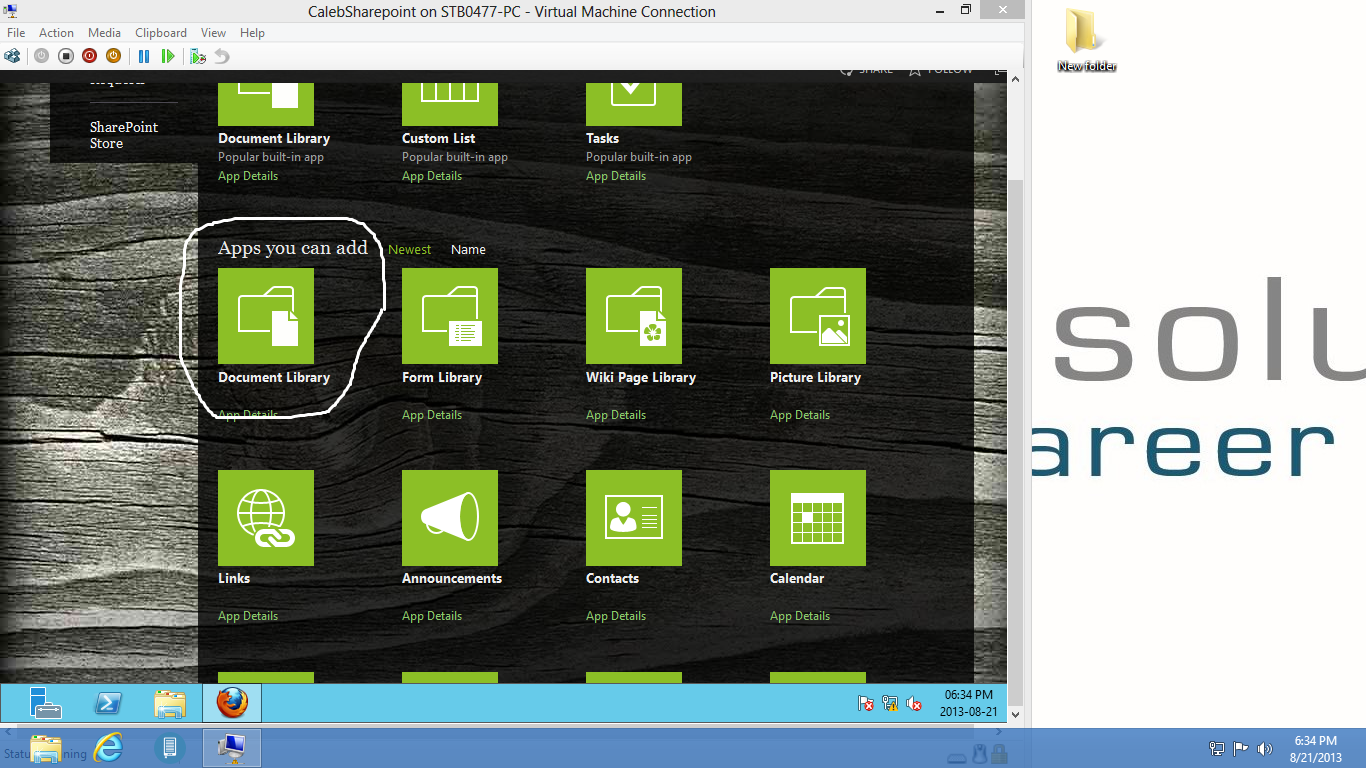Open App Details for Custom List
The image size is (1366, 768).
click(x=432, y=176)
